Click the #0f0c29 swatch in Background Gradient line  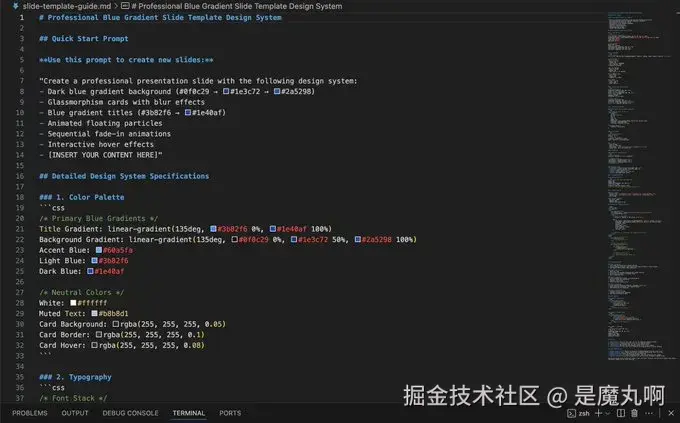tap(235, 239)
